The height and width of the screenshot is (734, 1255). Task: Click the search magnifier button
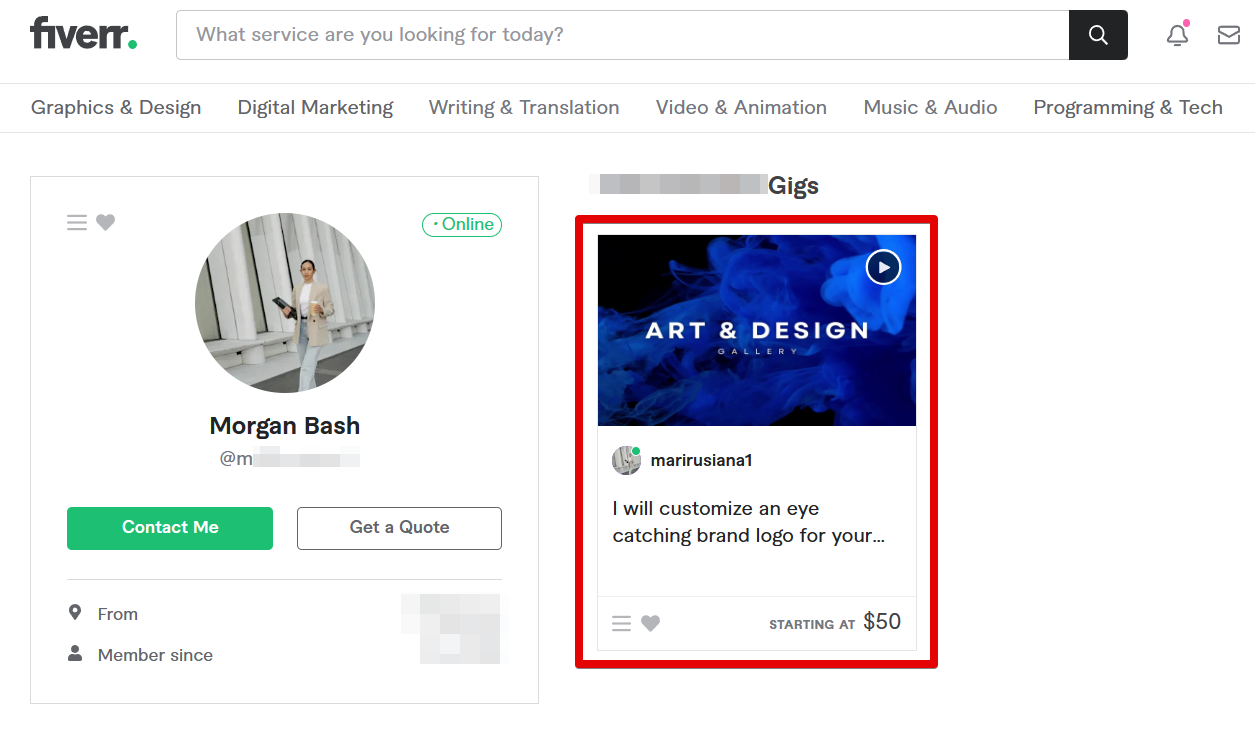1098,35
